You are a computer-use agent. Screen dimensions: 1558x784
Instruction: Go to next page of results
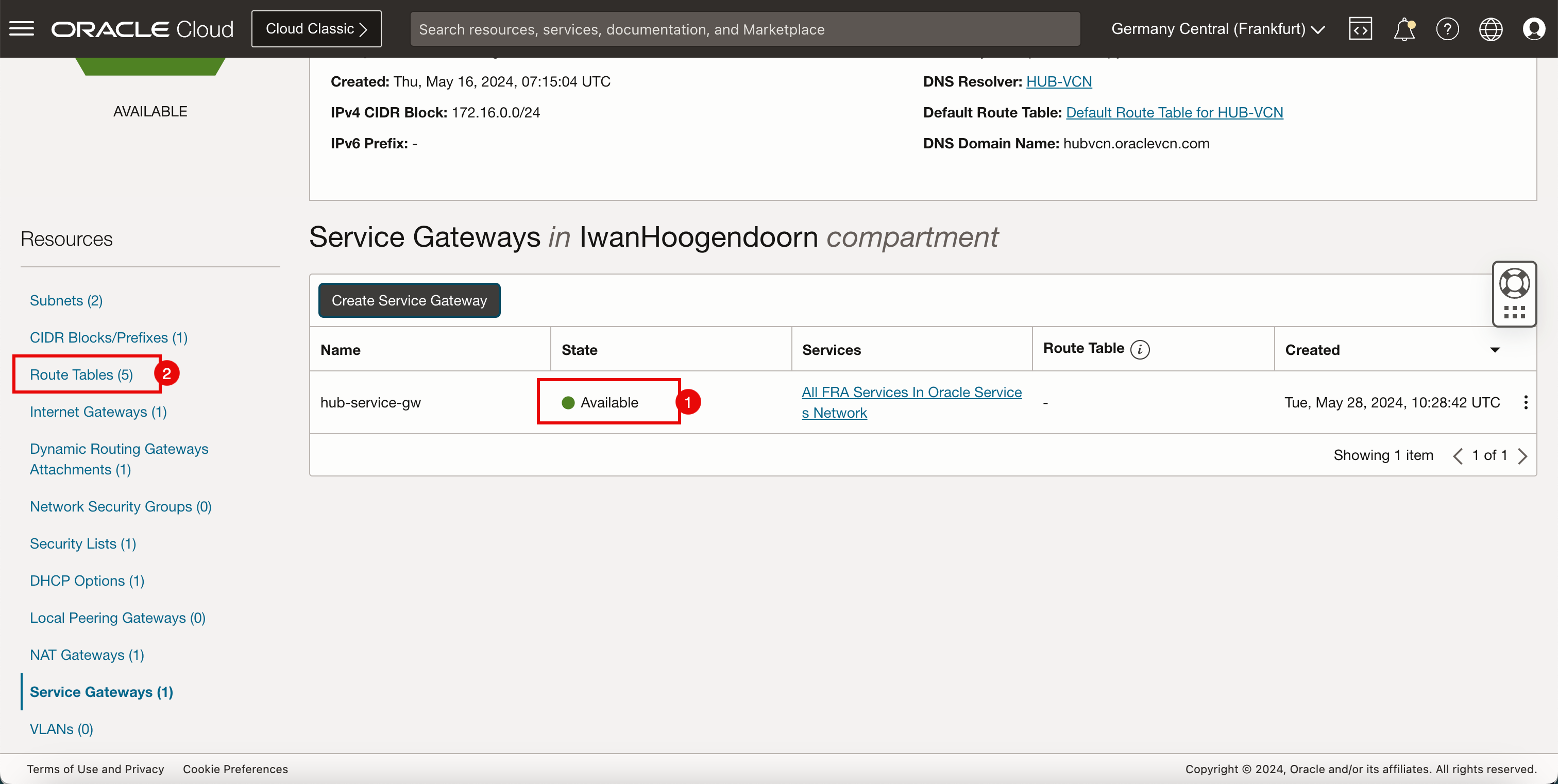pyautogui.click(x=1523, y=456)
